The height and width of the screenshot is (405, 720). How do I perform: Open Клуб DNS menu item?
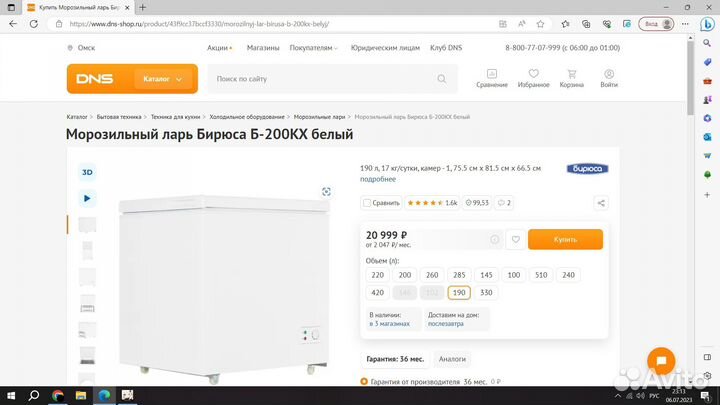[446, 48]
